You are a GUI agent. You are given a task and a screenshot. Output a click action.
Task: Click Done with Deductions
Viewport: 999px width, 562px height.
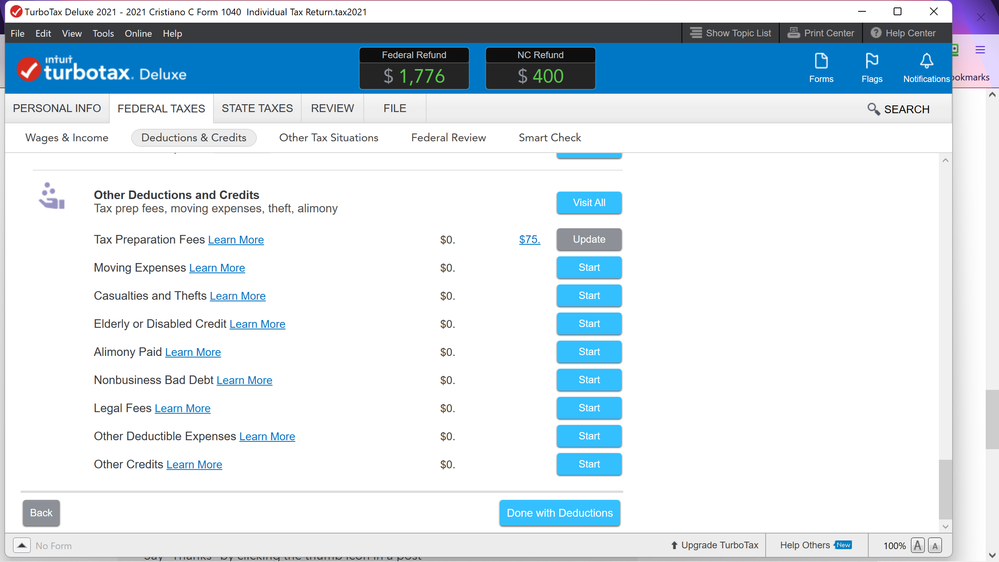pyautogui.click(x=559, y=513)
